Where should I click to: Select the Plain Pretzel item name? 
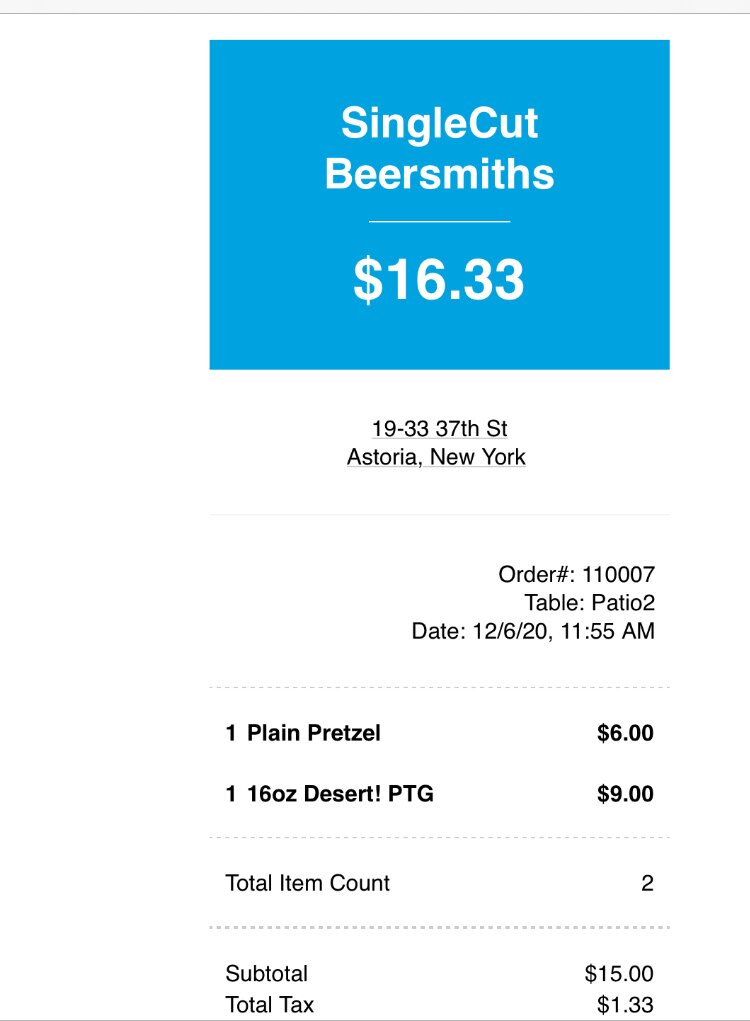coord(314,733)
